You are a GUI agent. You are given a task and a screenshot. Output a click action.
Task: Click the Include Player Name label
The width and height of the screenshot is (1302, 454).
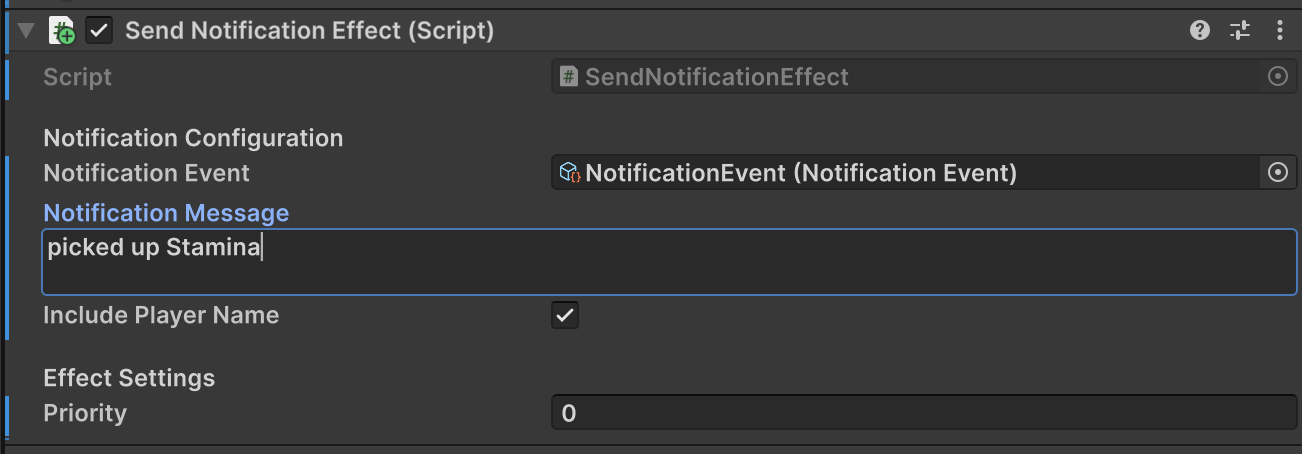point(161,316)
